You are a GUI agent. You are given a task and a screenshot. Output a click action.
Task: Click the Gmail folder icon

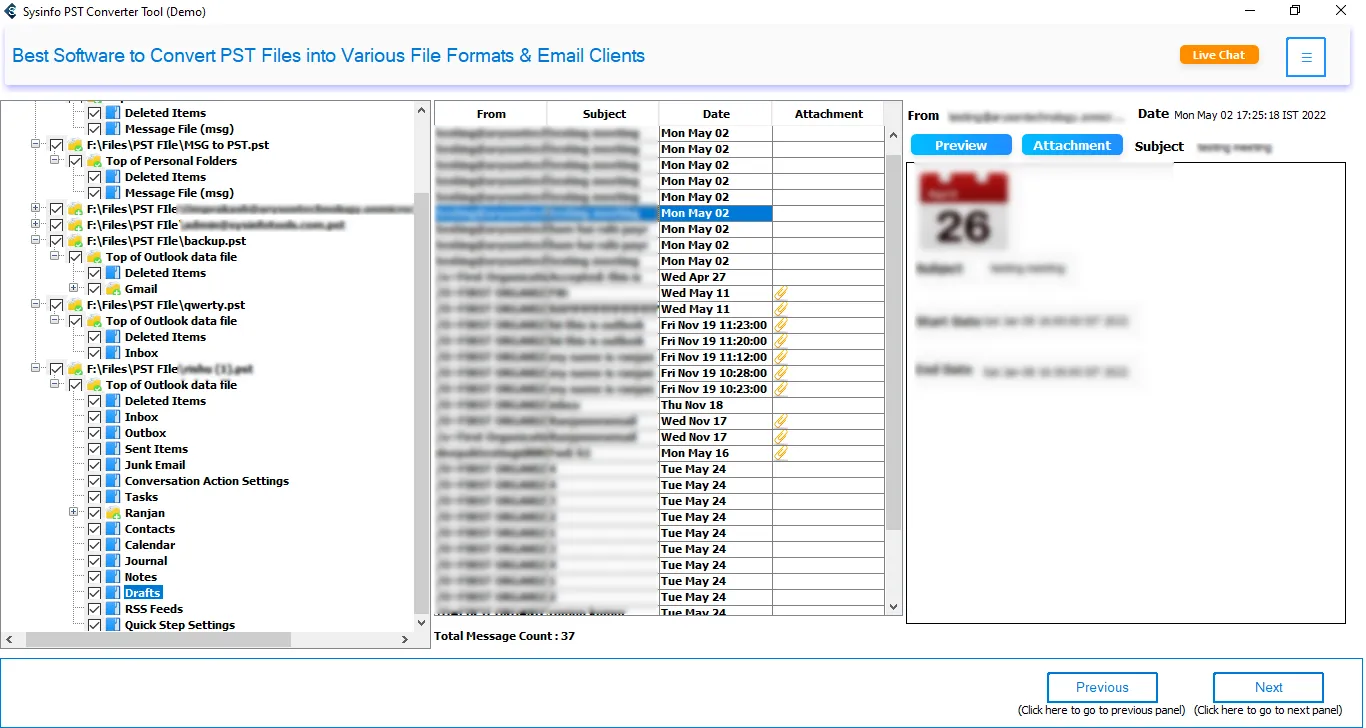tap(113, 289)
